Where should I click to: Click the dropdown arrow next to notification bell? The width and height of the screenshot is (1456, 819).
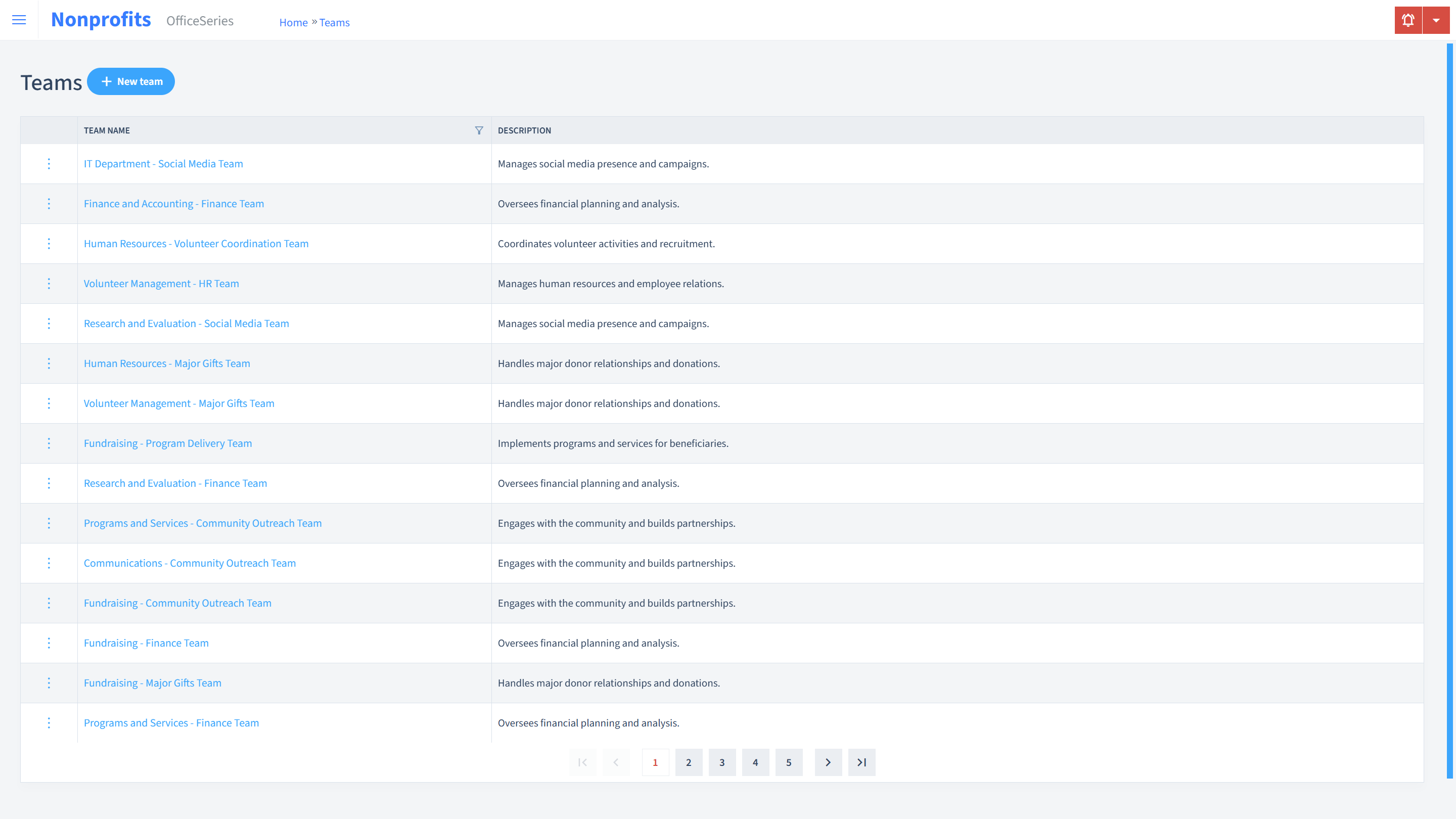click(x=1436, y=20)
